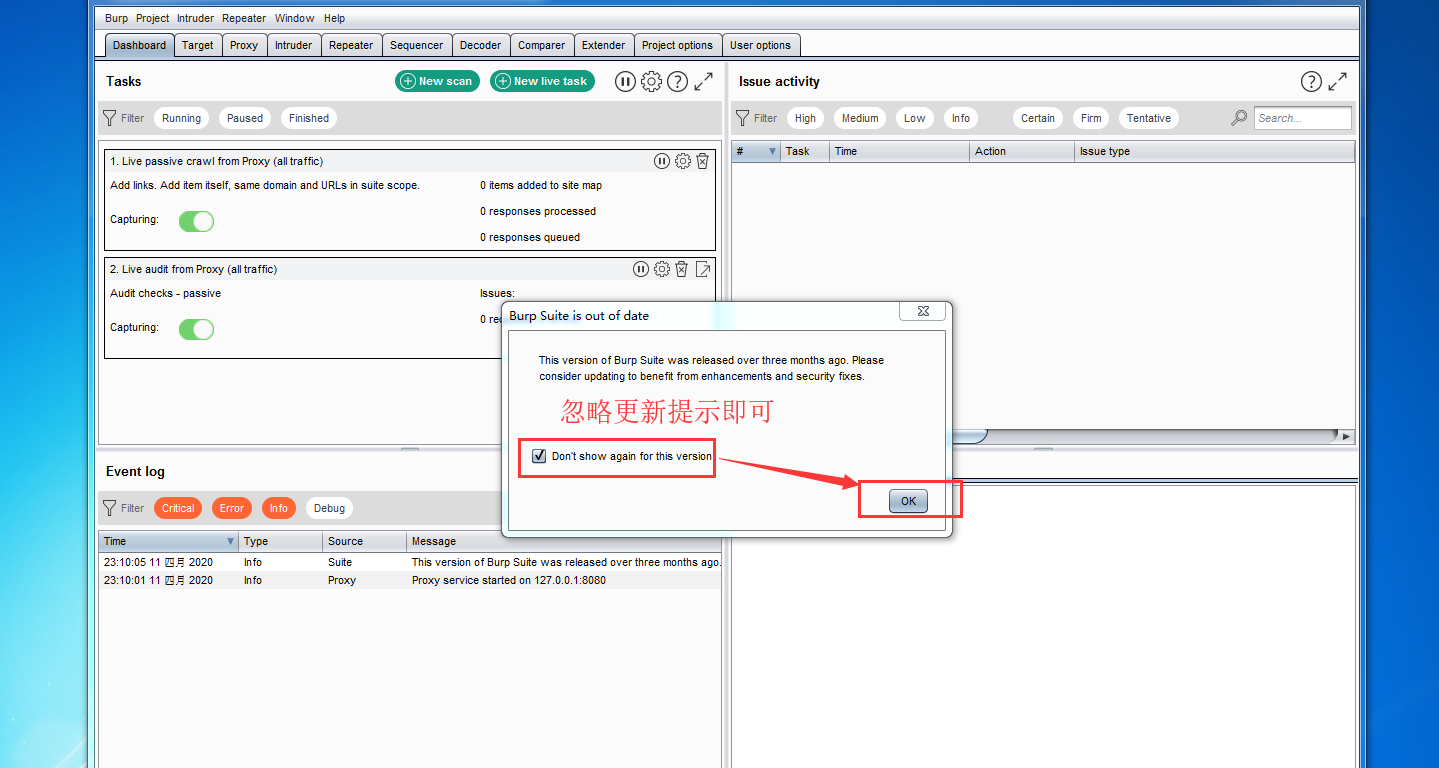The image size is (1439, 768).
Task: Select the Proxy service started event row
Action: (x=410, y=580)
